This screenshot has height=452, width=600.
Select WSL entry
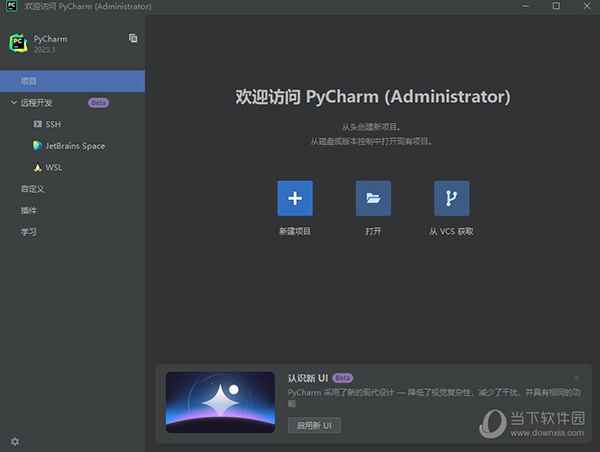tap(54, 167)
